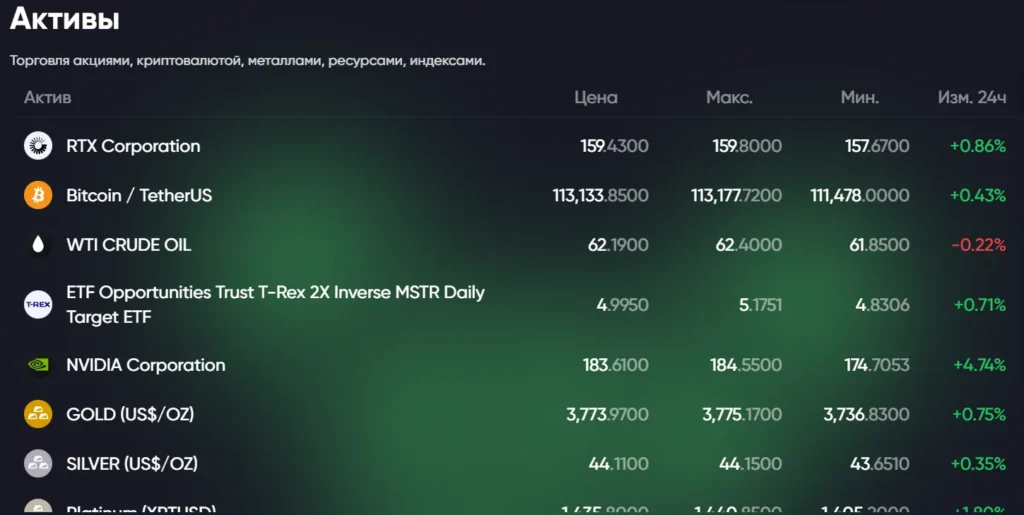Sort by the Цена column header
The width and height of the screenshot is (1024, 515).
(x=596, y=98)
